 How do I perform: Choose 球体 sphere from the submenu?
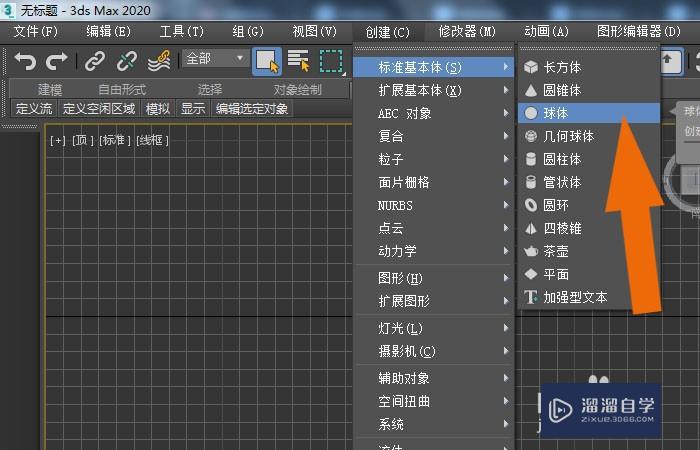[x=588, y=113]
